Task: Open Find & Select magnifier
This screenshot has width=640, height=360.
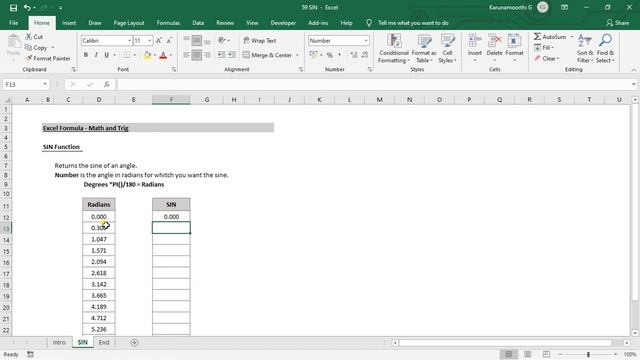Action: 605,49
